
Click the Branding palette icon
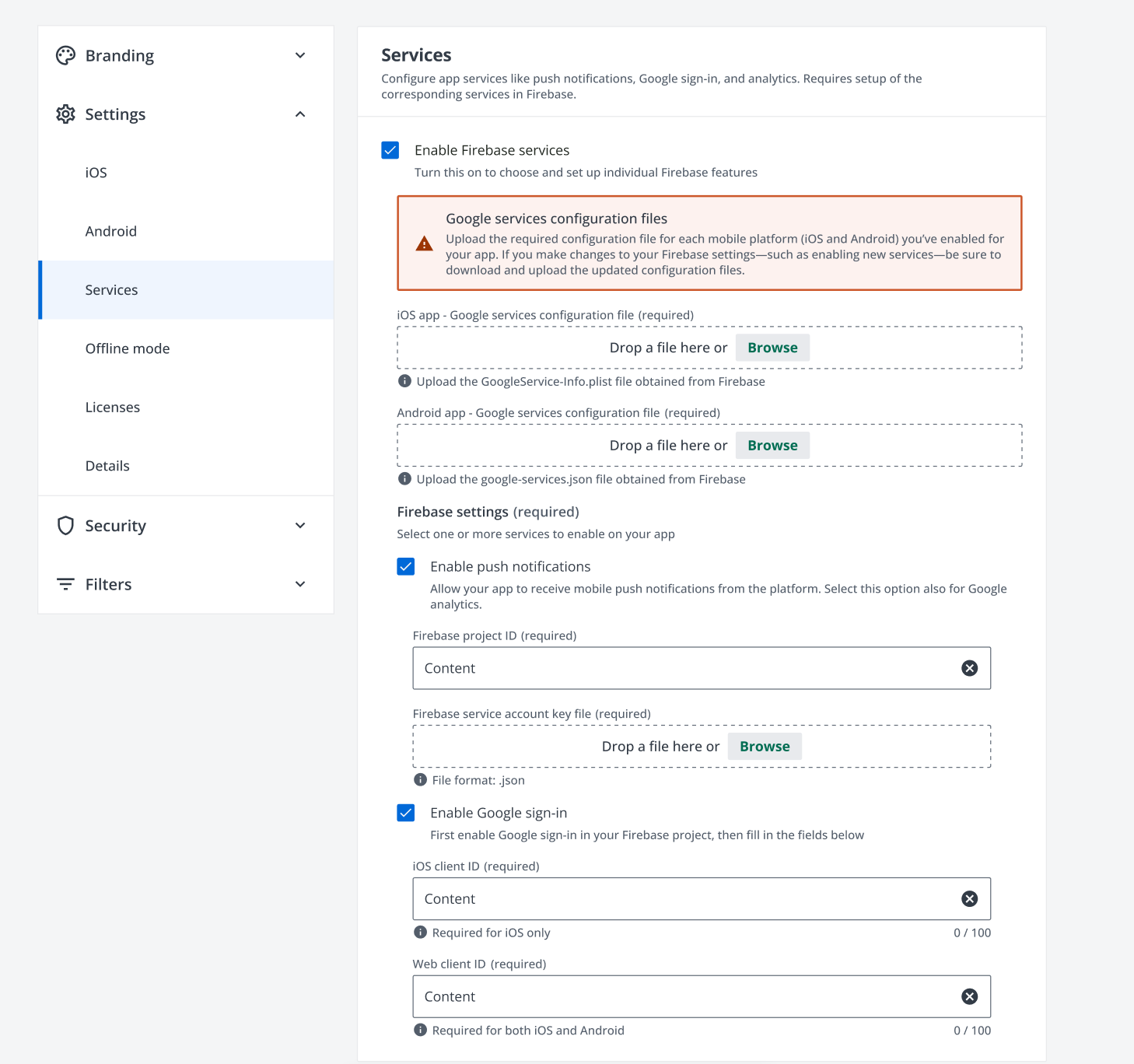tap(65, 55)
